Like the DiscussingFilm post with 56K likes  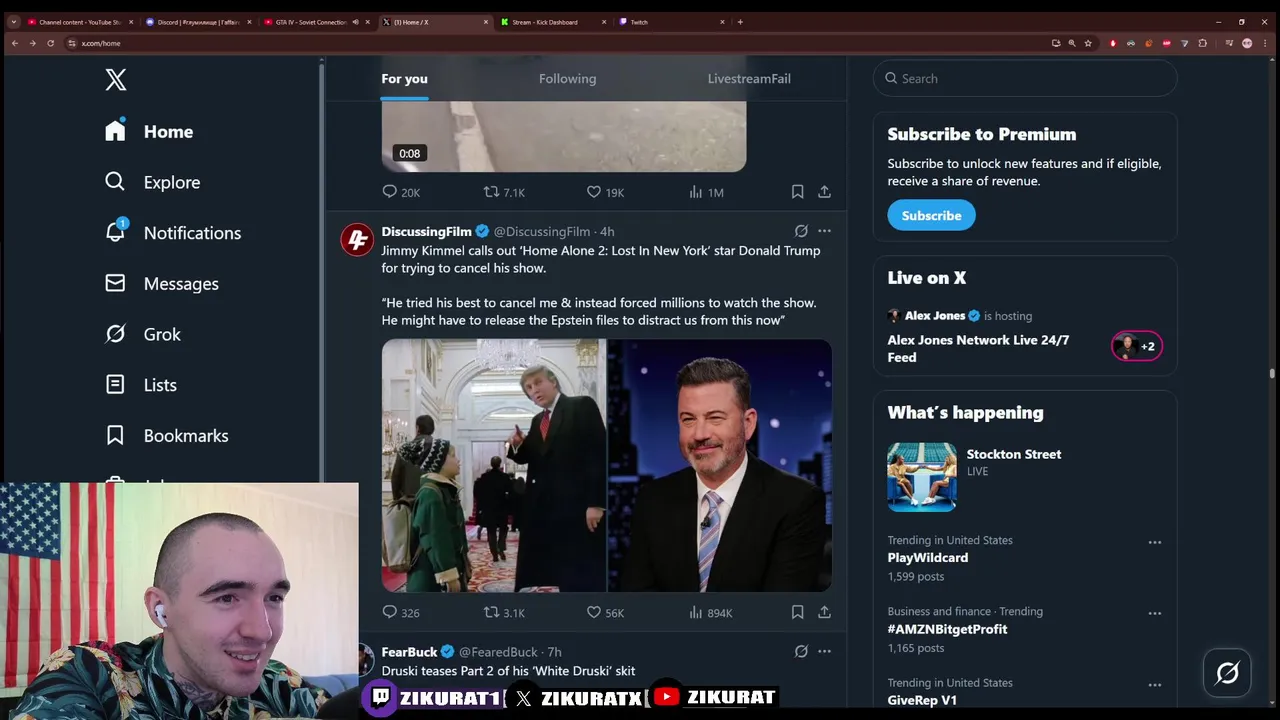click(605, 612)
